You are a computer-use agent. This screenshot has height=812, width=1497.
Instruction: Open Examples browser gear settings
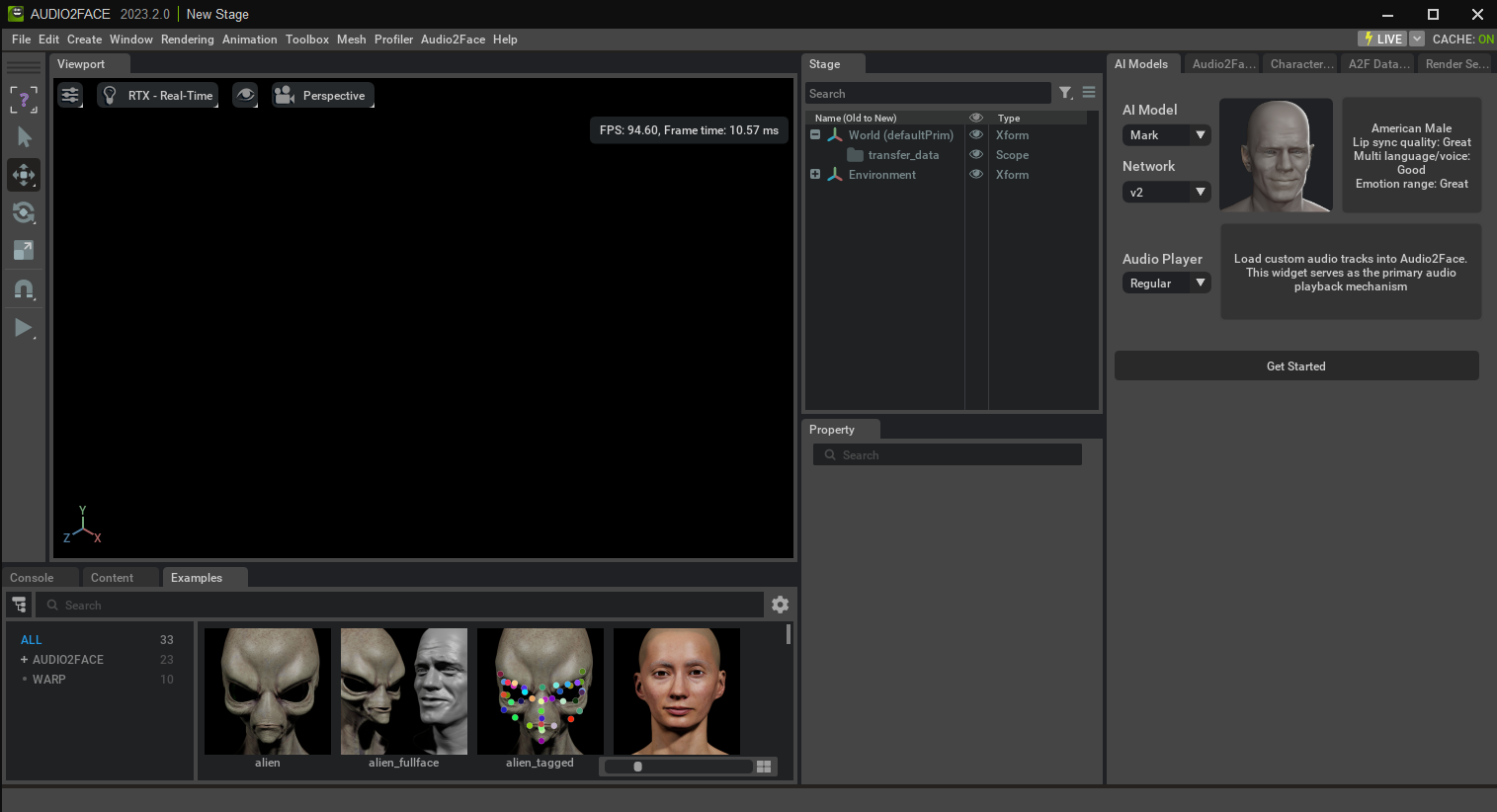(x=780, y=605)
